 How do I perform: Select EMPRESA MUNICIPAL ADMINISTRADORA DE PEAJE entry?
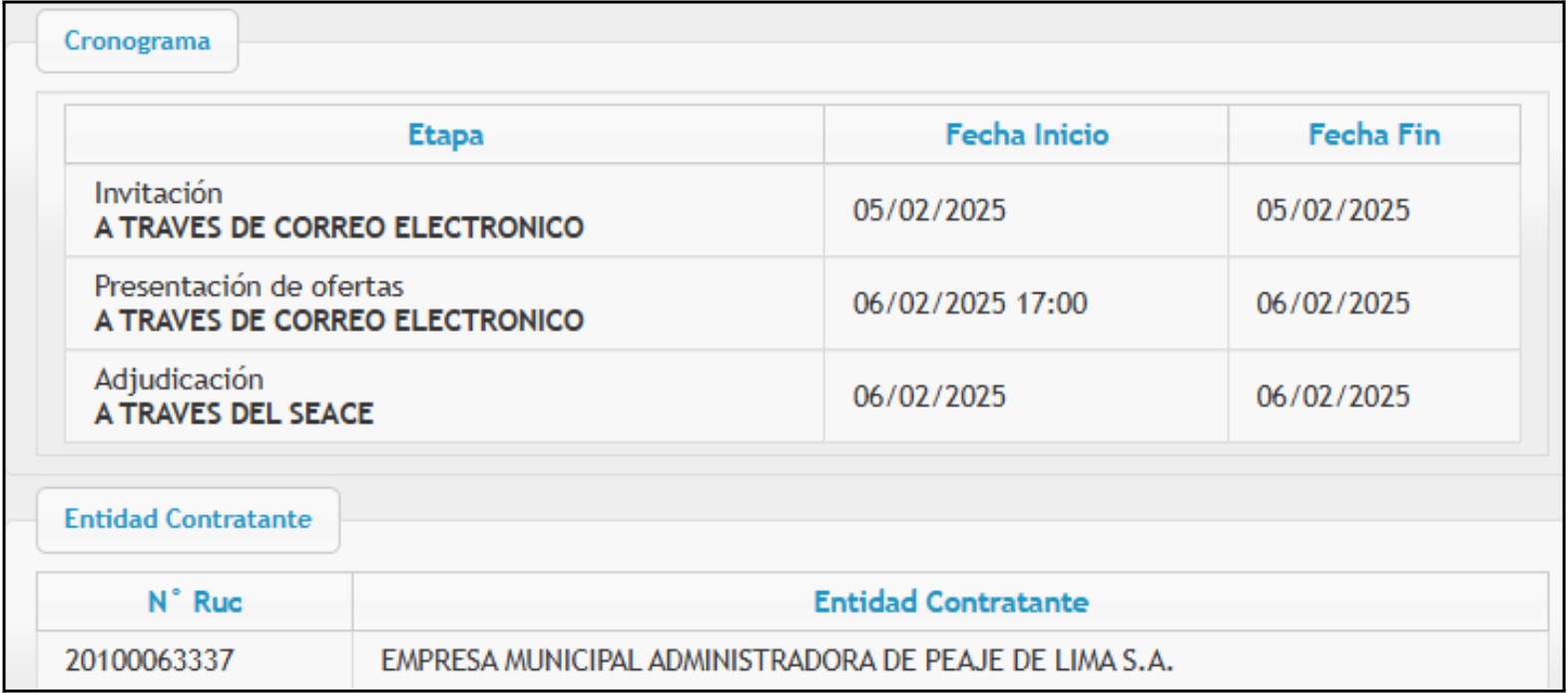[777, 660]
